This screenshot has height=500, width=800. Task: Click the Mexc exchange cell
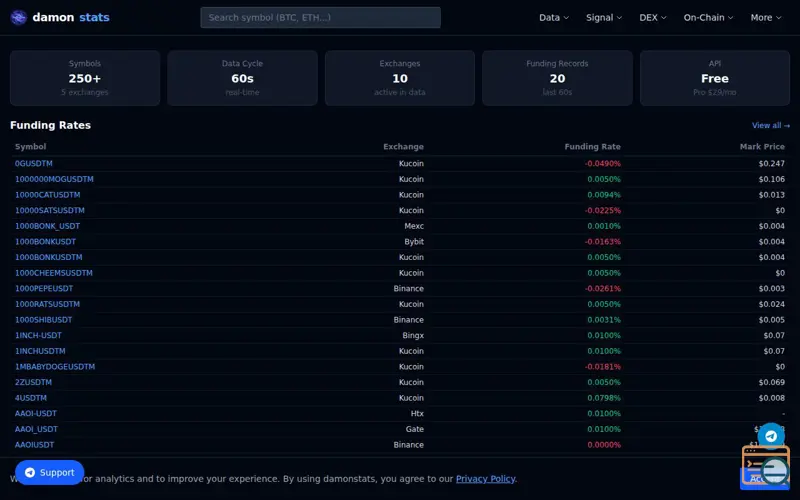[x=414, y=226]
